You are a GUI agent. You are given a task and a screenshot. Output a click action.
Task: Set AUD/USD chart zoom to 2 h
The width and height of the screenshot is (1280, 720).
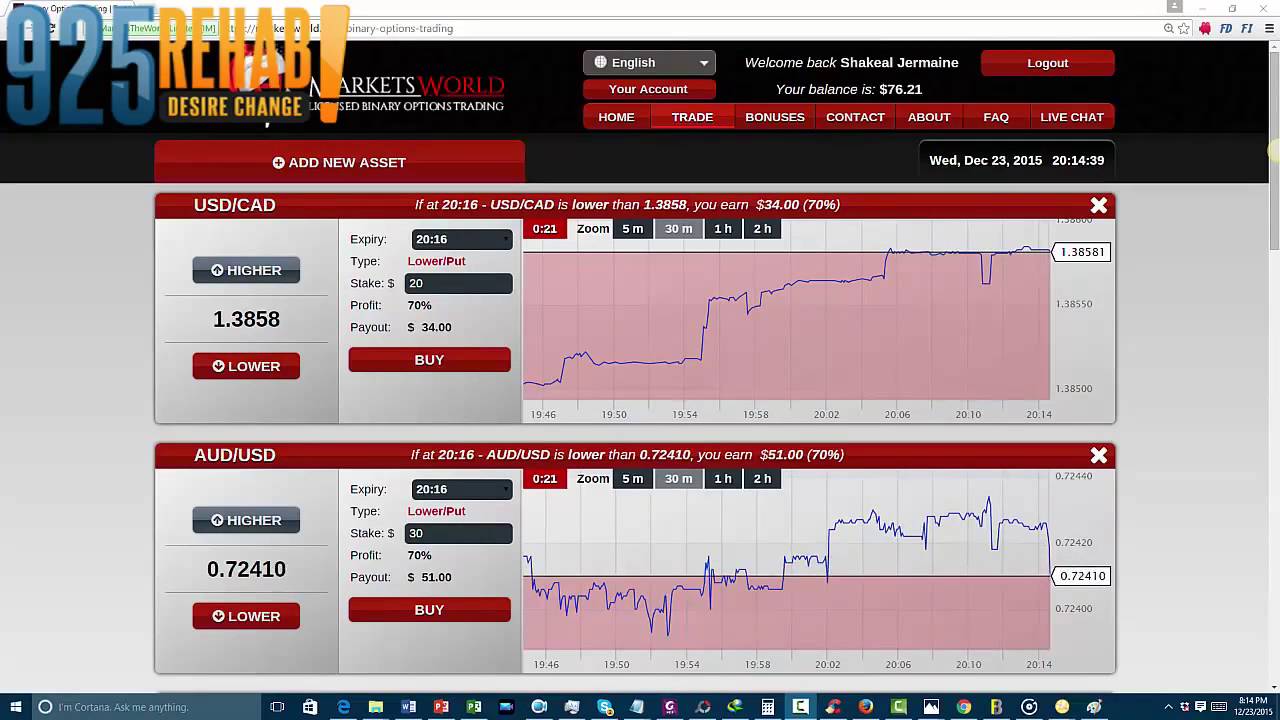pyautogui.click(x=763, y=479)
